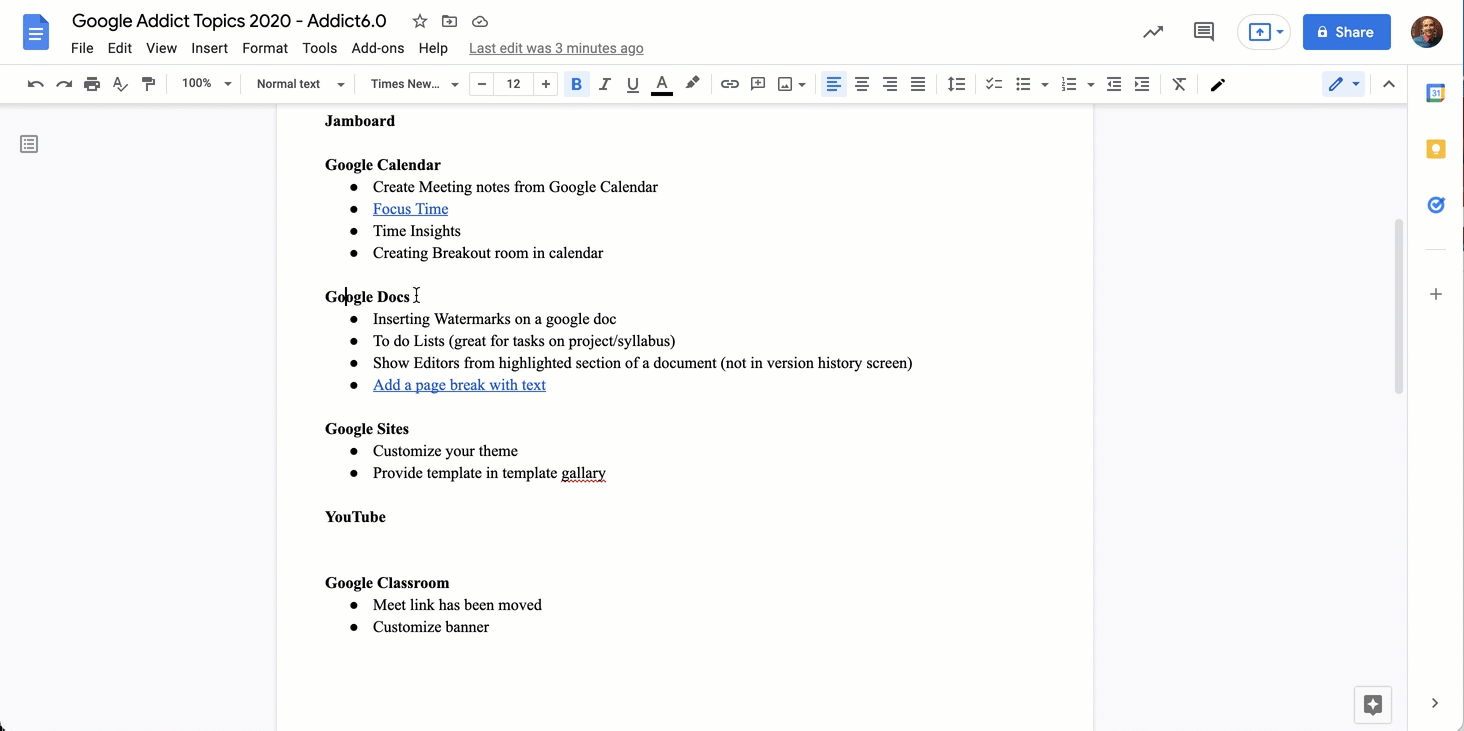Click the Insert link icon
Image resolution: width=1464 pixels, height=731 pixels.
tap(730, 84)
